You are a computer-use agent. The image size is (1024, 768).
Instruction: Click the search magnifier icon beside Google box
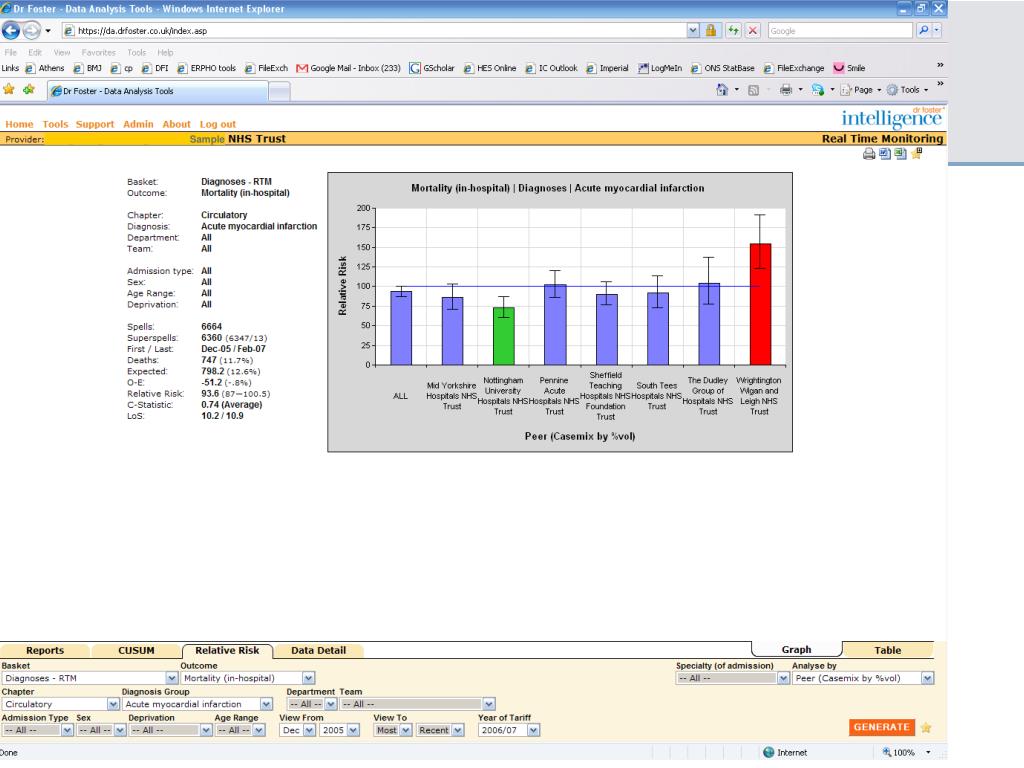[923, 30]
